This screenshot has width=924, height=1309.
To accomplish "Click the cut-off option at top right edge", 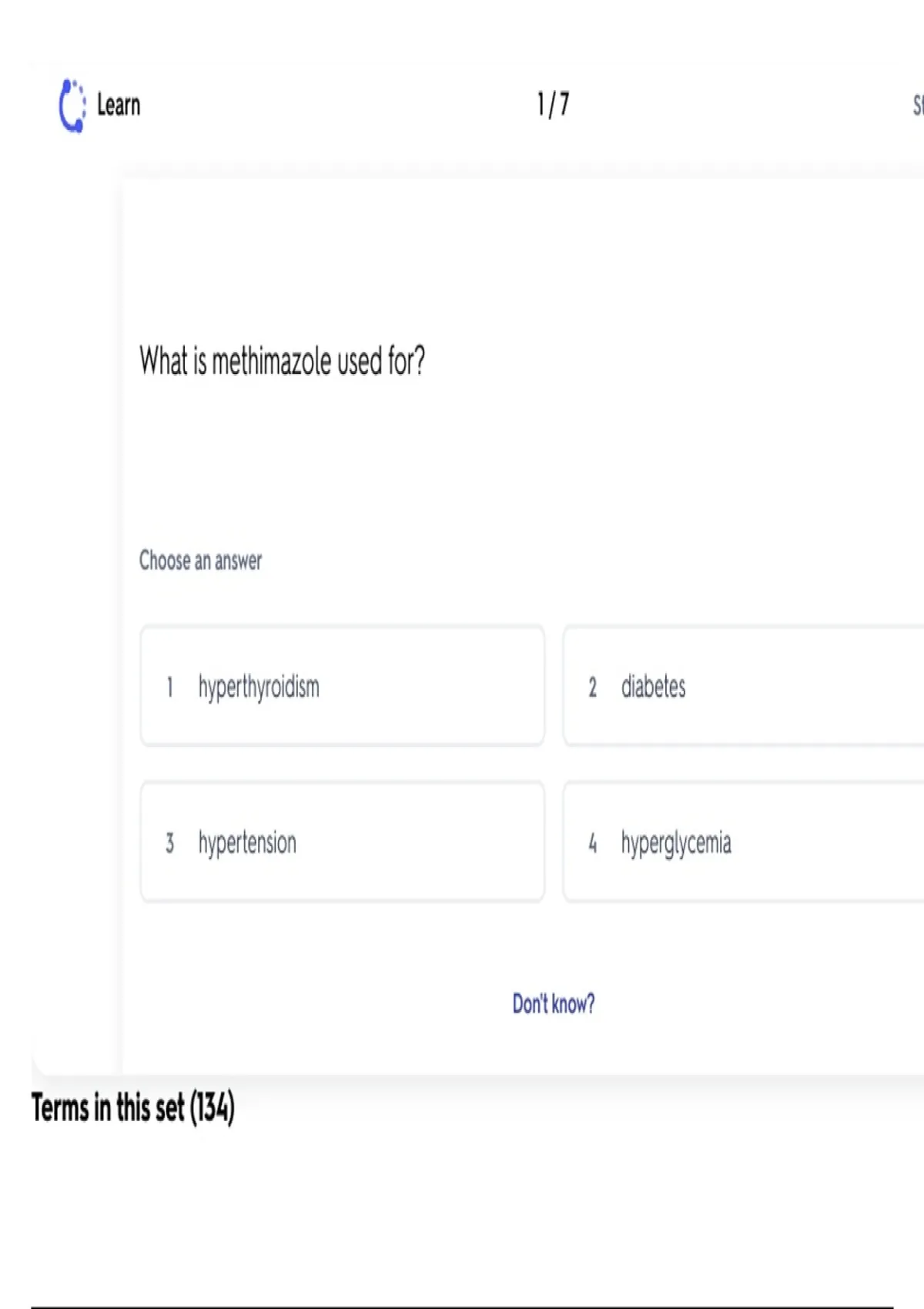I will pyautogui.click(x=917, y=105).
